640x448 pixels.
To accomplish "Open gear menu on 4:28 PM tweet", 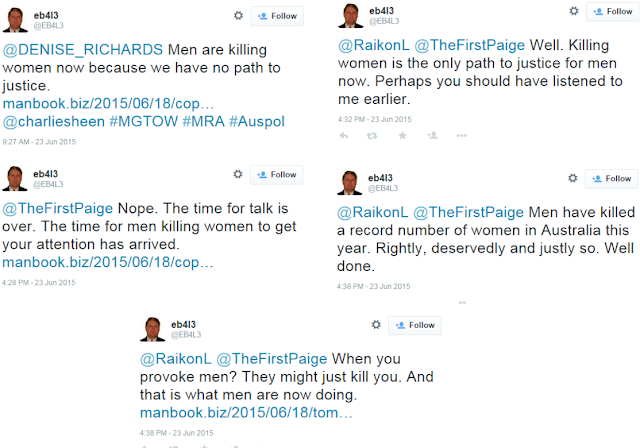I will tap(238, 174).
